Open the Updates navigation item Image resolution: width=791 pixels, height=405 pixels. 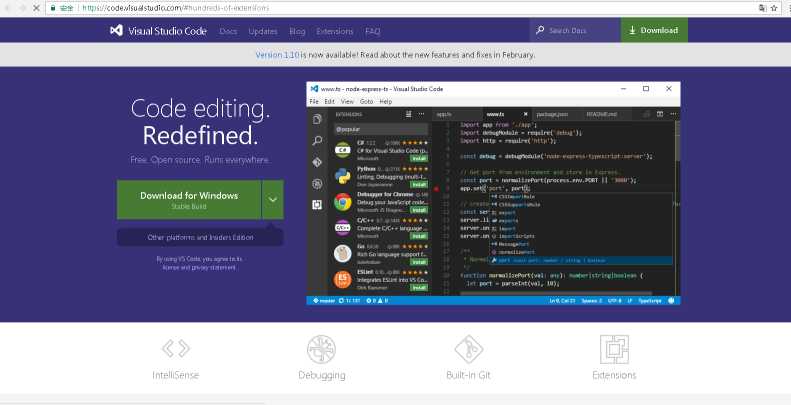(x=263, y=31)
